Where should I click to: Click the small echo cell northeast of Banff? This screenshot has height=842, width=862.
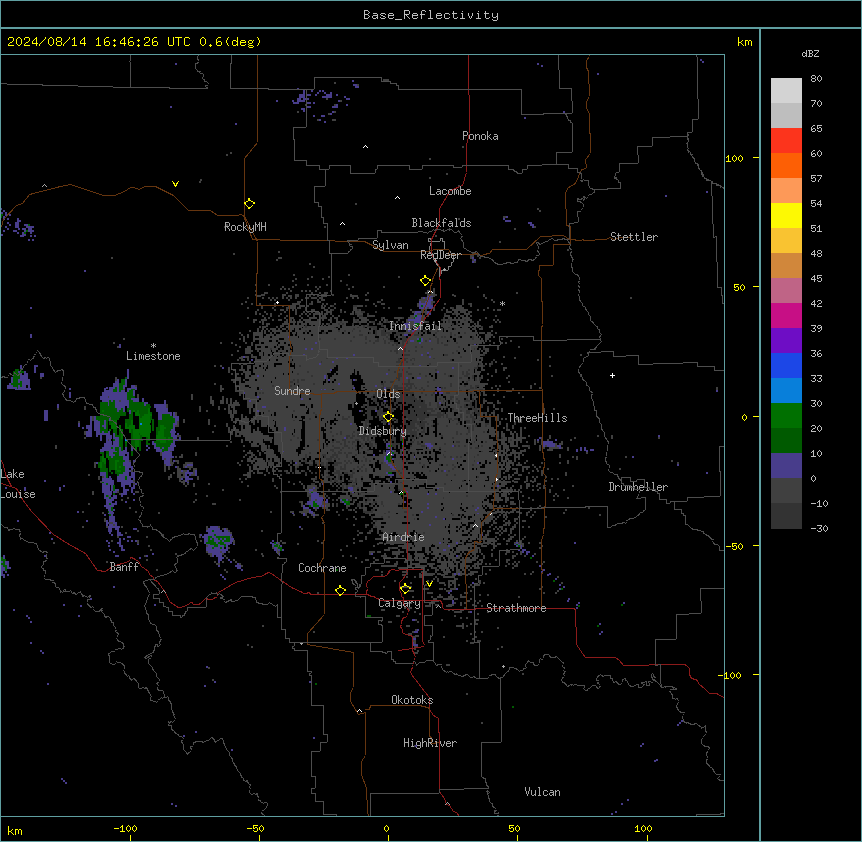pyautogui.click(x=218, y=541)
